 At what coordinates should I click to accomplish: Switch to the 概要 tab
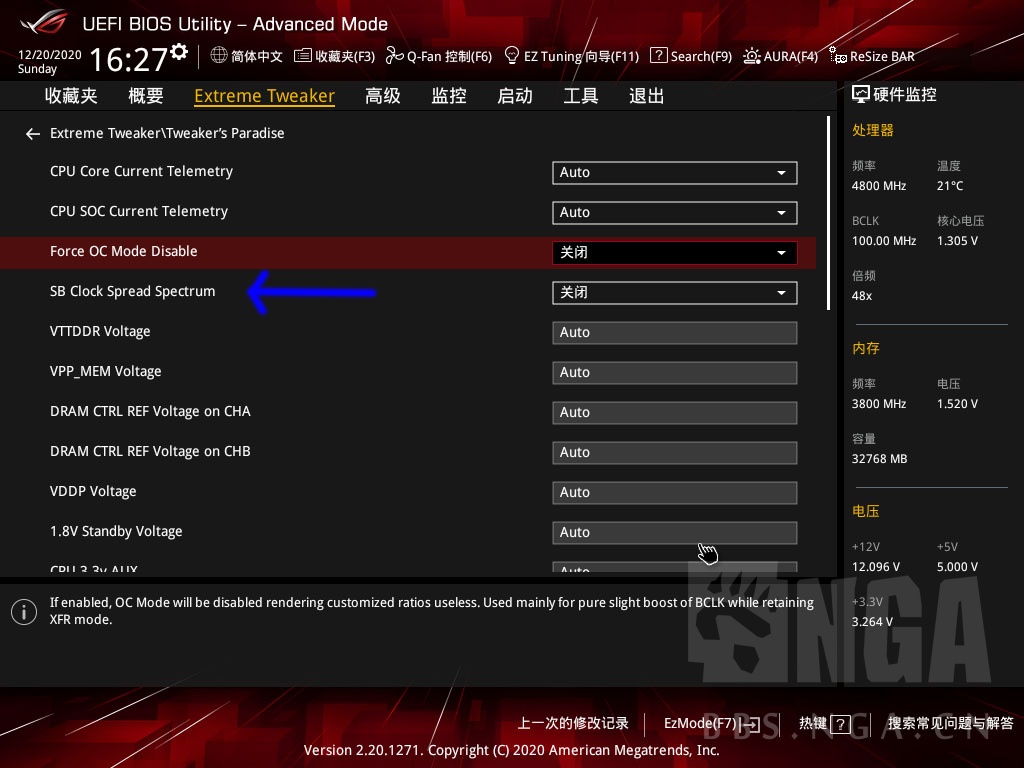tap(146, 96)
